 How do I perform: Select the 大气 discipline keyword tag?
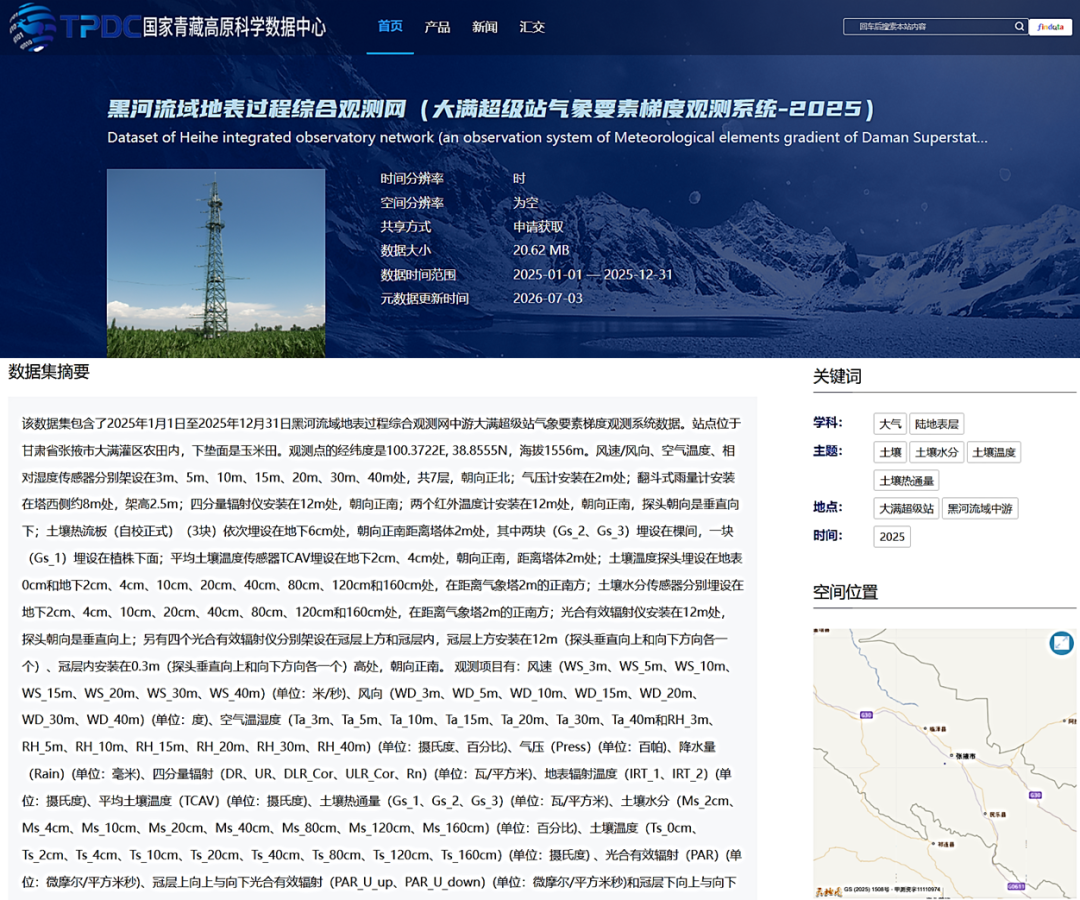[890, 423]
